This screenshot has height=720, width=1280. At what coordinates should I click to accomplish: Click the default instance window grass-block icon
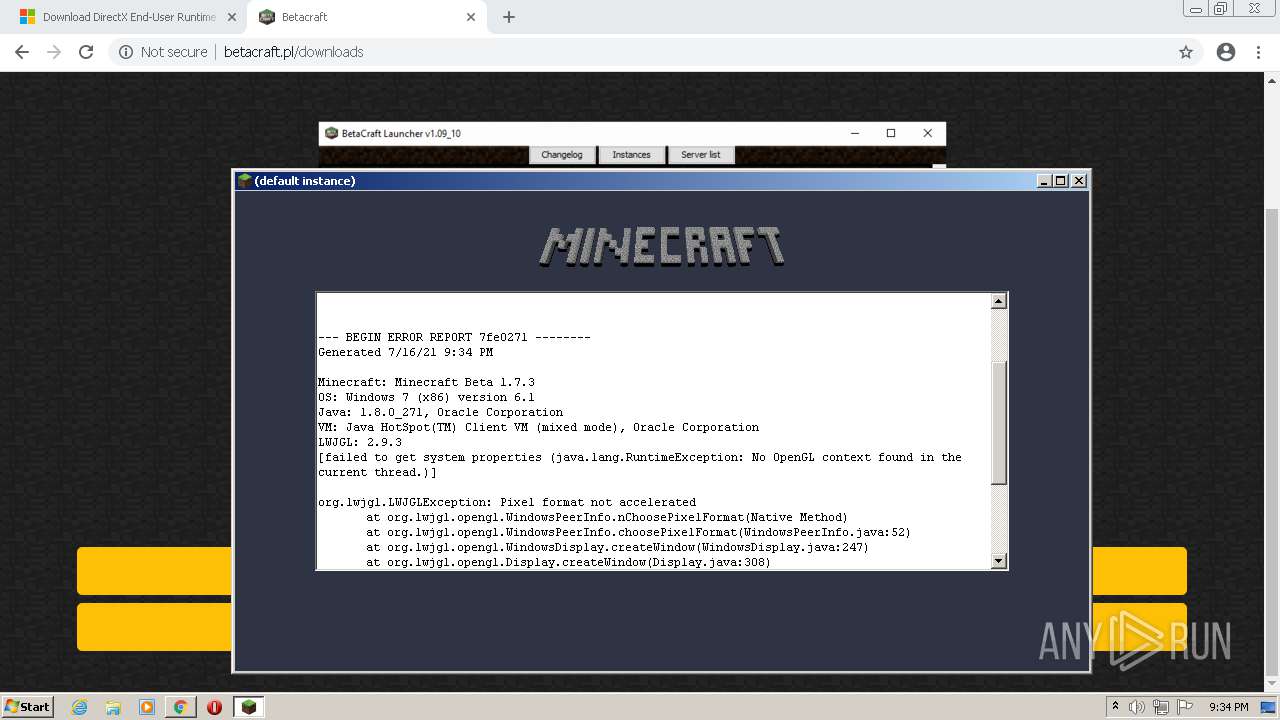point(244,181)
